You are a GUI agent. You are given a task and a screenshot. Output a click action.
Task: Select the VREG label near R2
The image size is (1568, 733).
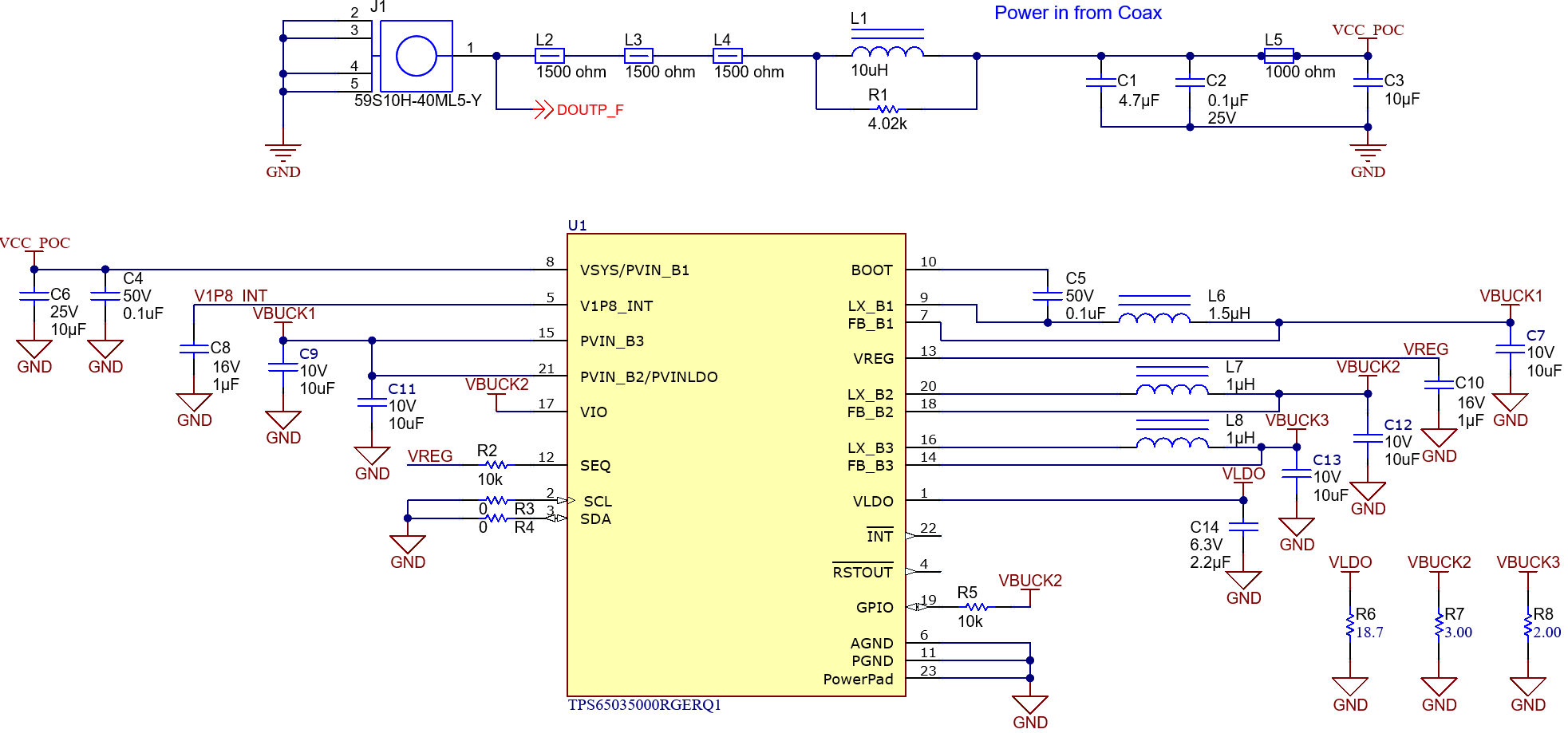tap(429, 456)
